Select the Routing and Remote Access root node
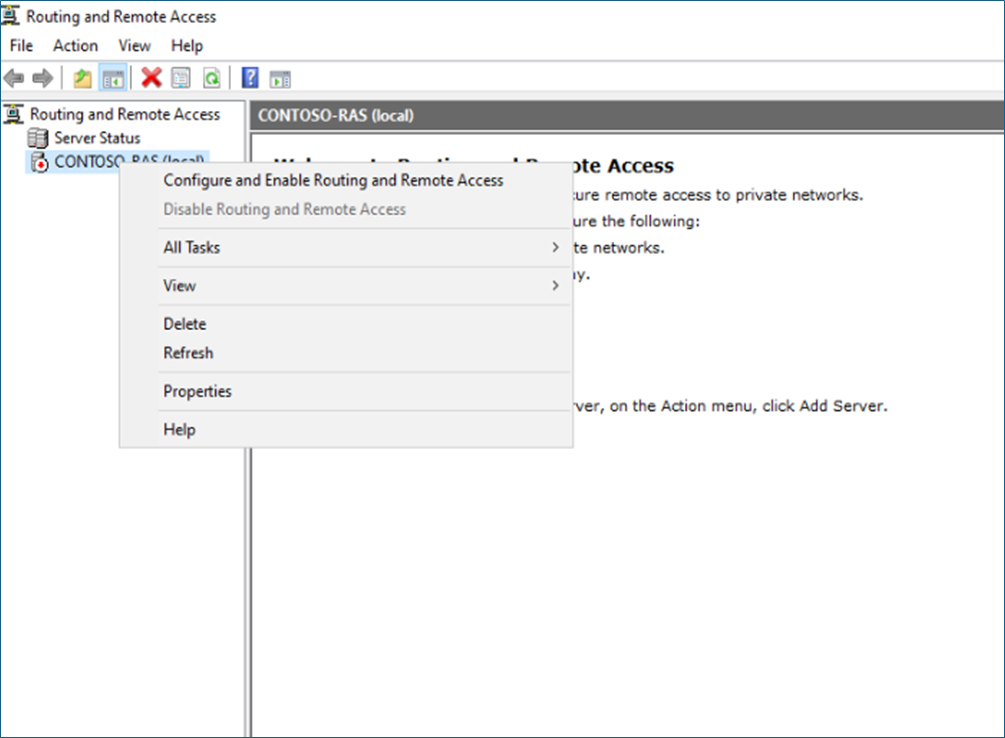The width and height of the screenshot is (1005, 738). click(x=124, y=114)
